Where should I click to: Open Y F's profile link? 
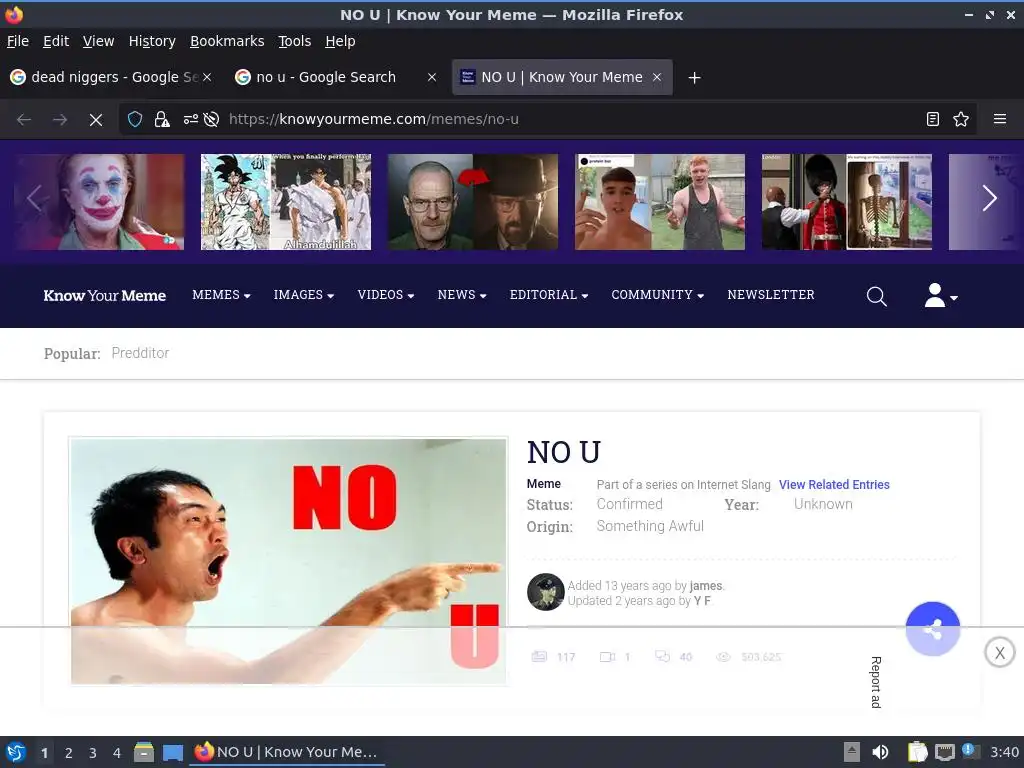702,601
